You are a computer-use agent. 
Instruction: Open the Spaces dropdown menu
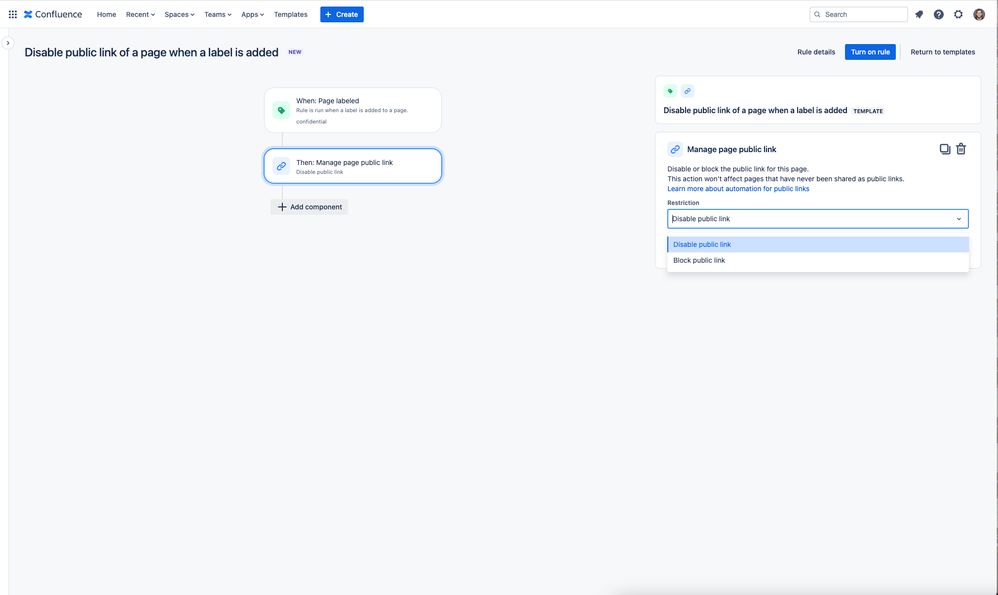point(179,14)
